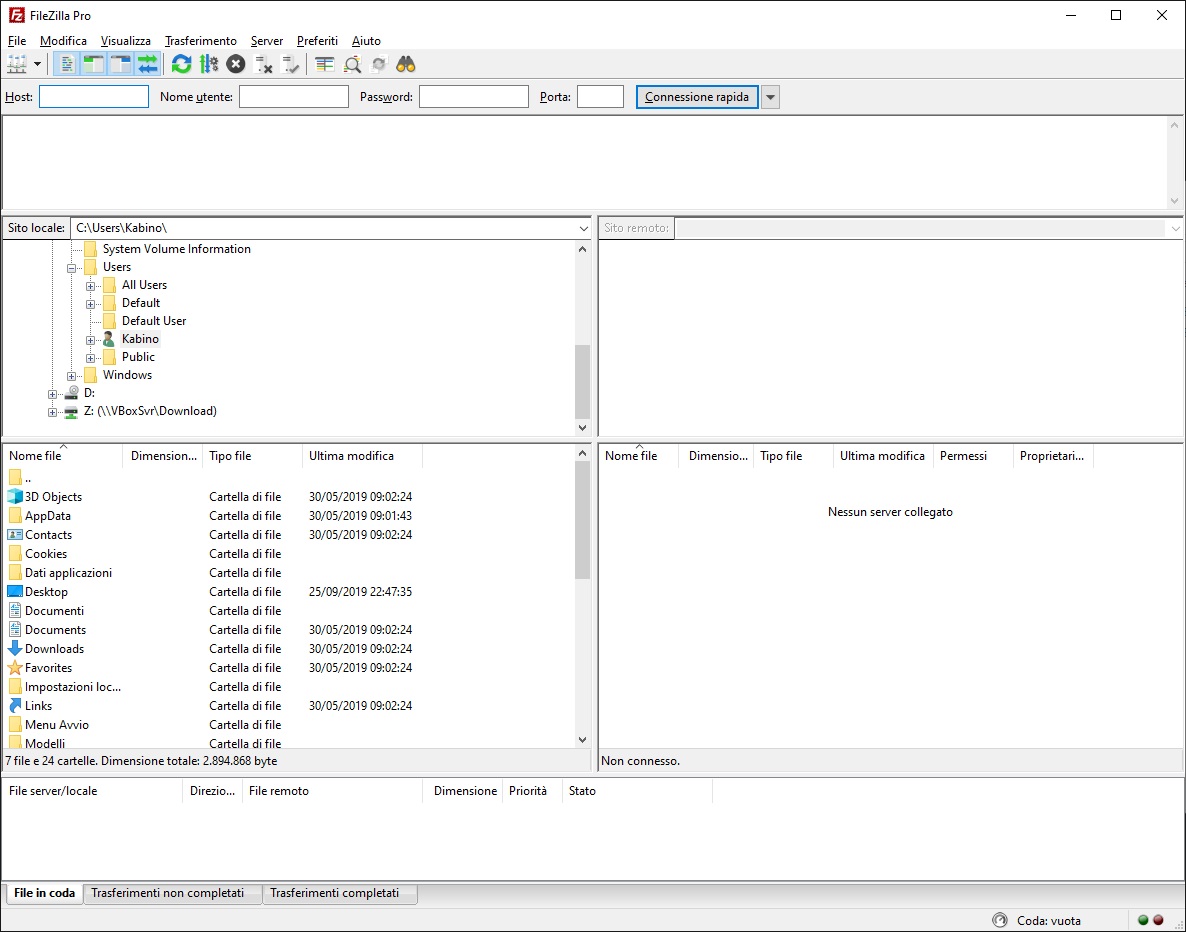This screenshot has height=932, width=1186.
Task: Focus the Nome utente field
Action: pos(293,97)
